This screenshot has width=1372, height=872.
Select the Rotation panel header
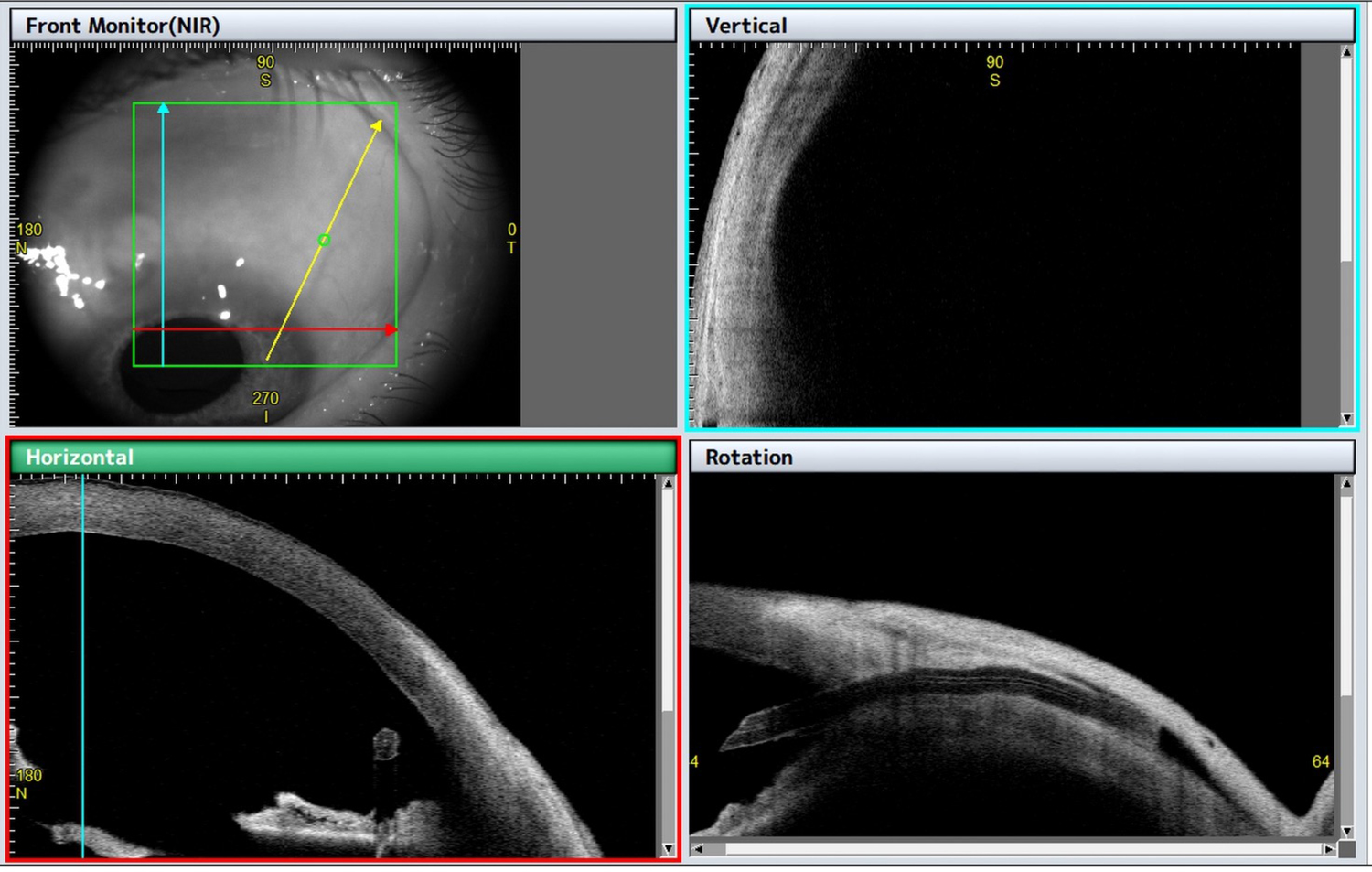[1021, 457]
